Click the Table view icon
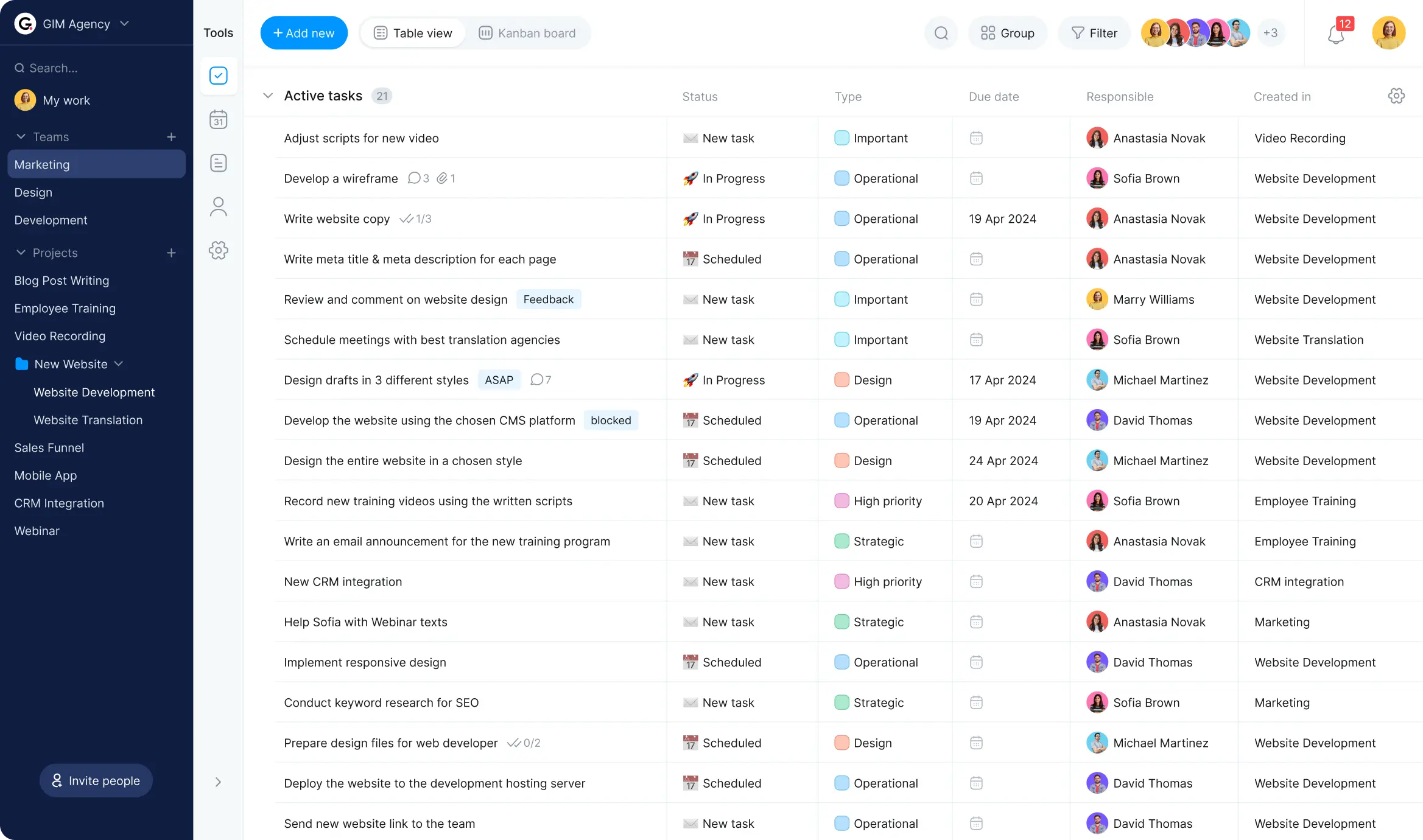 381,33
